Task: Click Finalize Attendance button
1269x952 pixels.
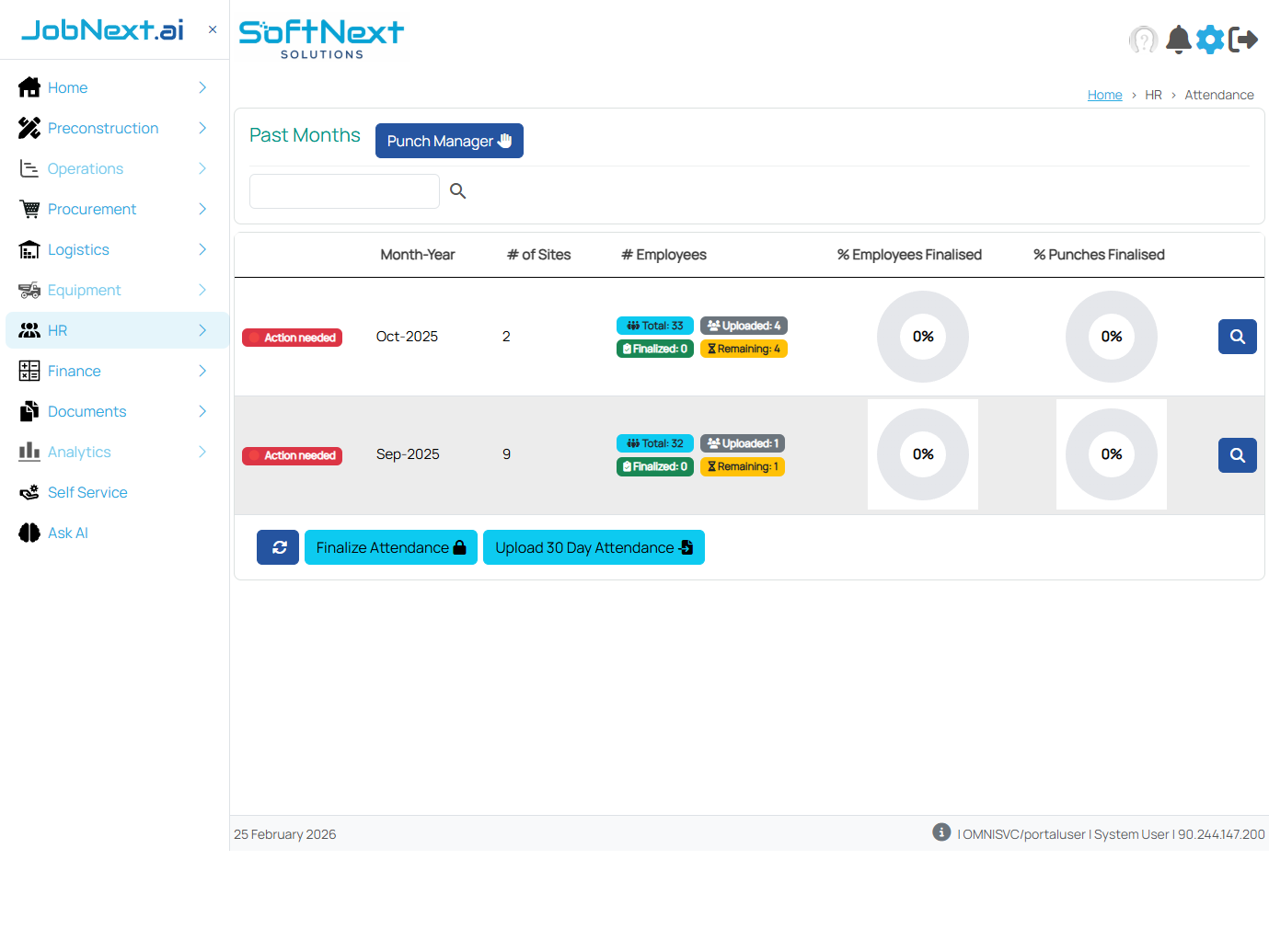Action: [x=390, y=547]
